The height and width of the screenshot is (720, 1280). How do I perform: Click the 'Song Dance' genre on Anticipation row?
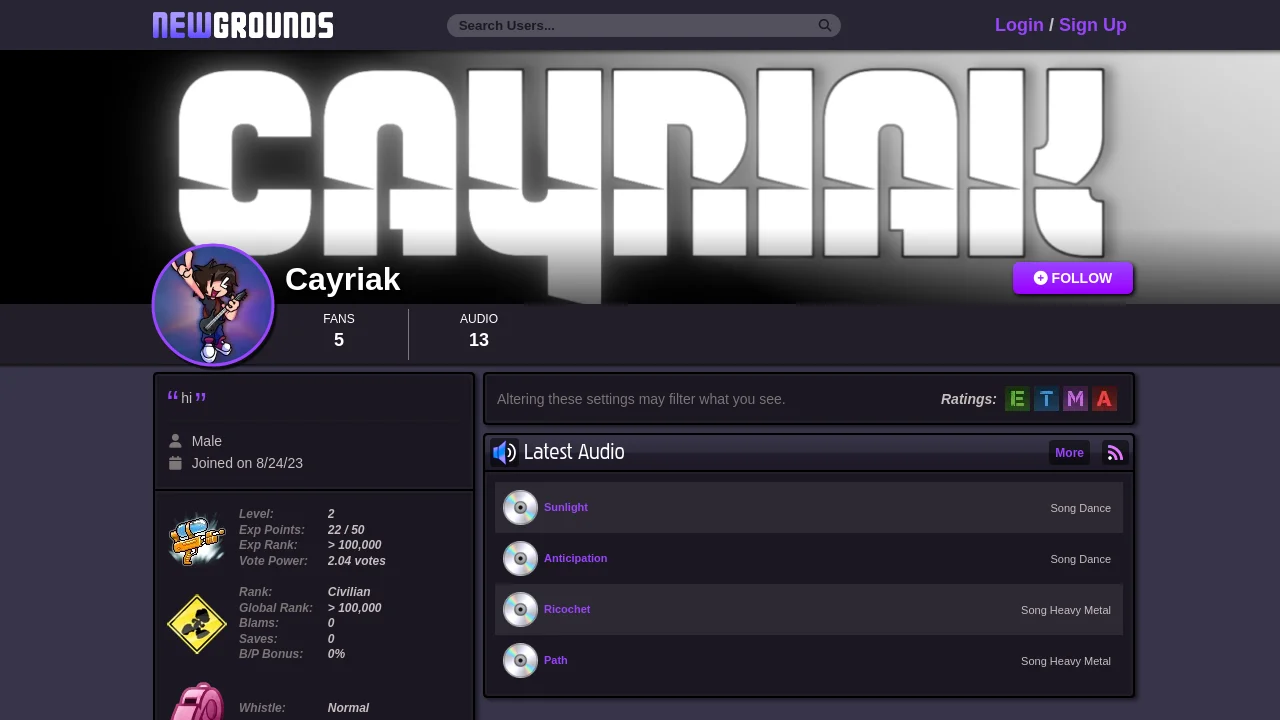tap(1080, 559)
